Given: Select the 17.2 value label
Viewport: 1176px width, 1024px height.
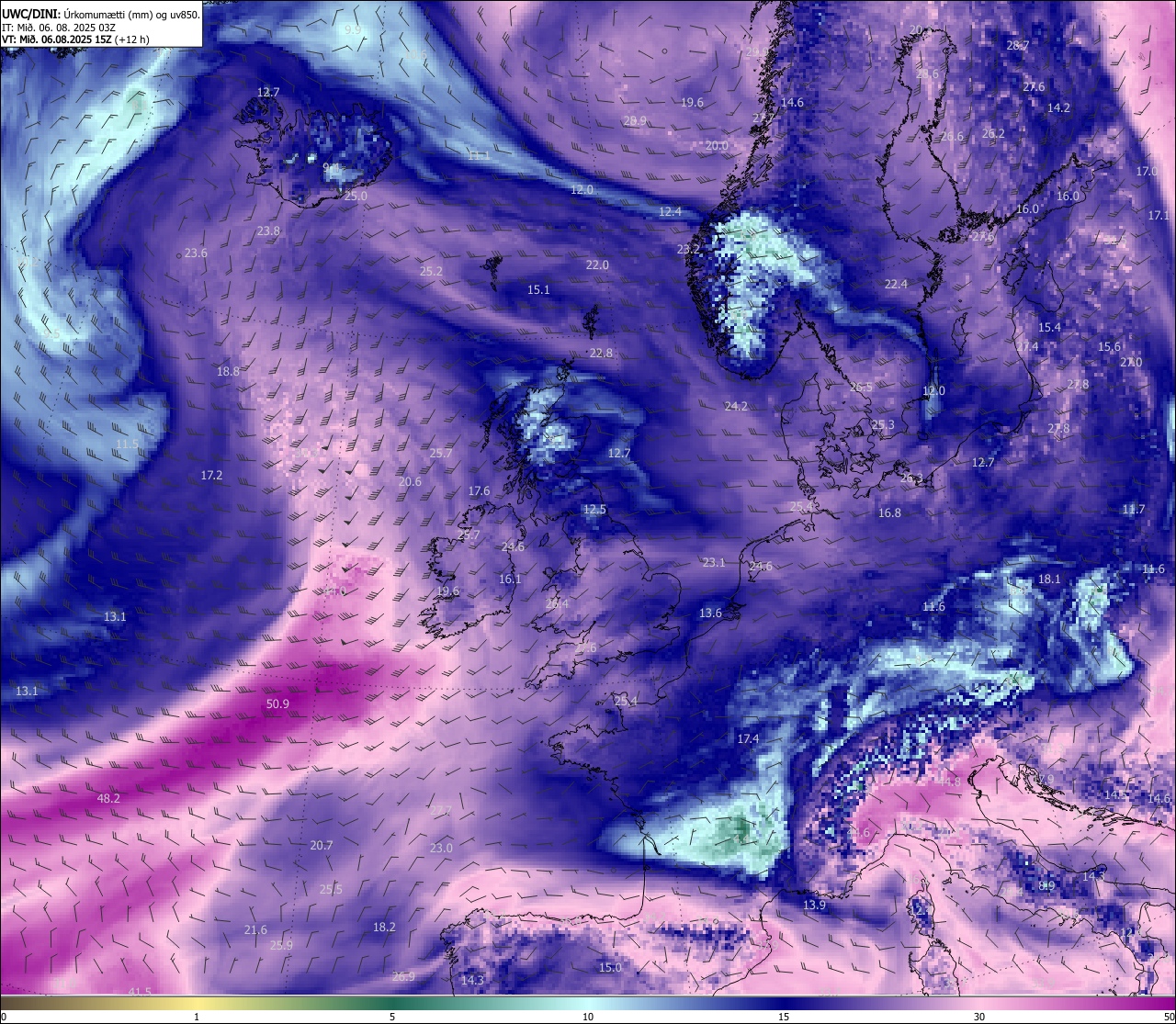Looking at the screenshot, I should click(x=211, y=475).
